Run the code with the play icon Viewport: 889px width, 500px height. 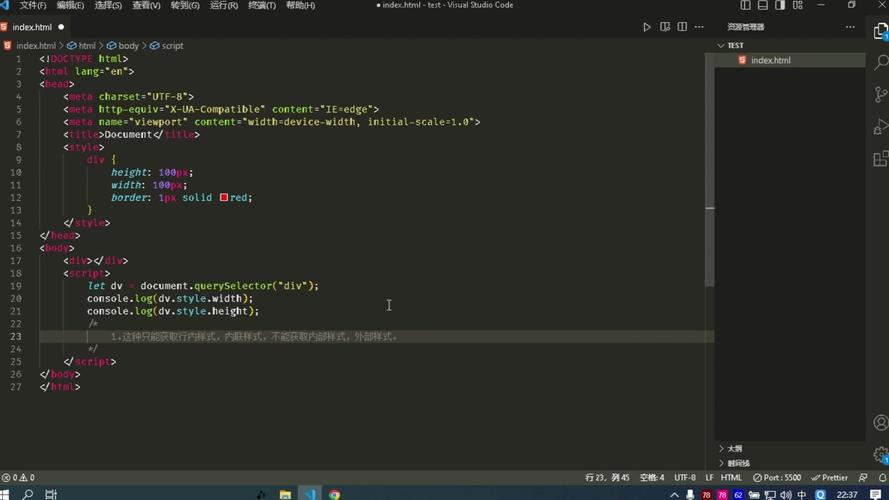point(646,27)
